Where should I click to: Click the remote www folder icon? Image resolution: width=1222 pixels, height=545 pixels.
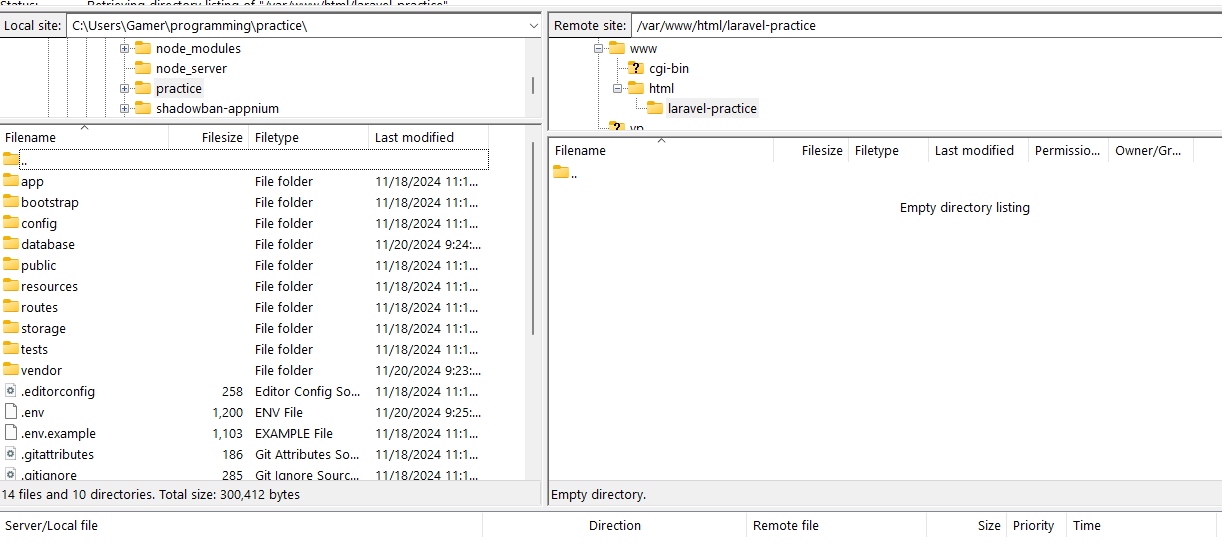(x=617, y=48)
